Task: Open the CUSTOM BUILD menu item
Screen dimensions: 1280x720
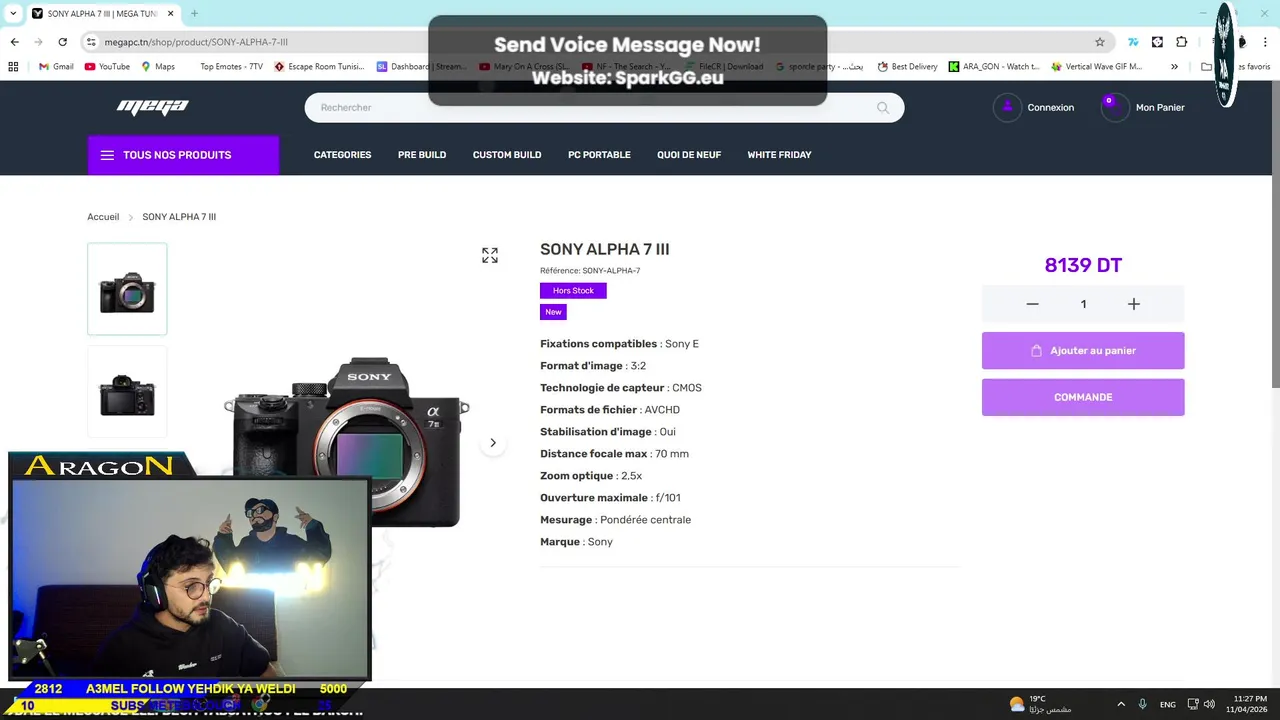Action: (x=507, y=155)
